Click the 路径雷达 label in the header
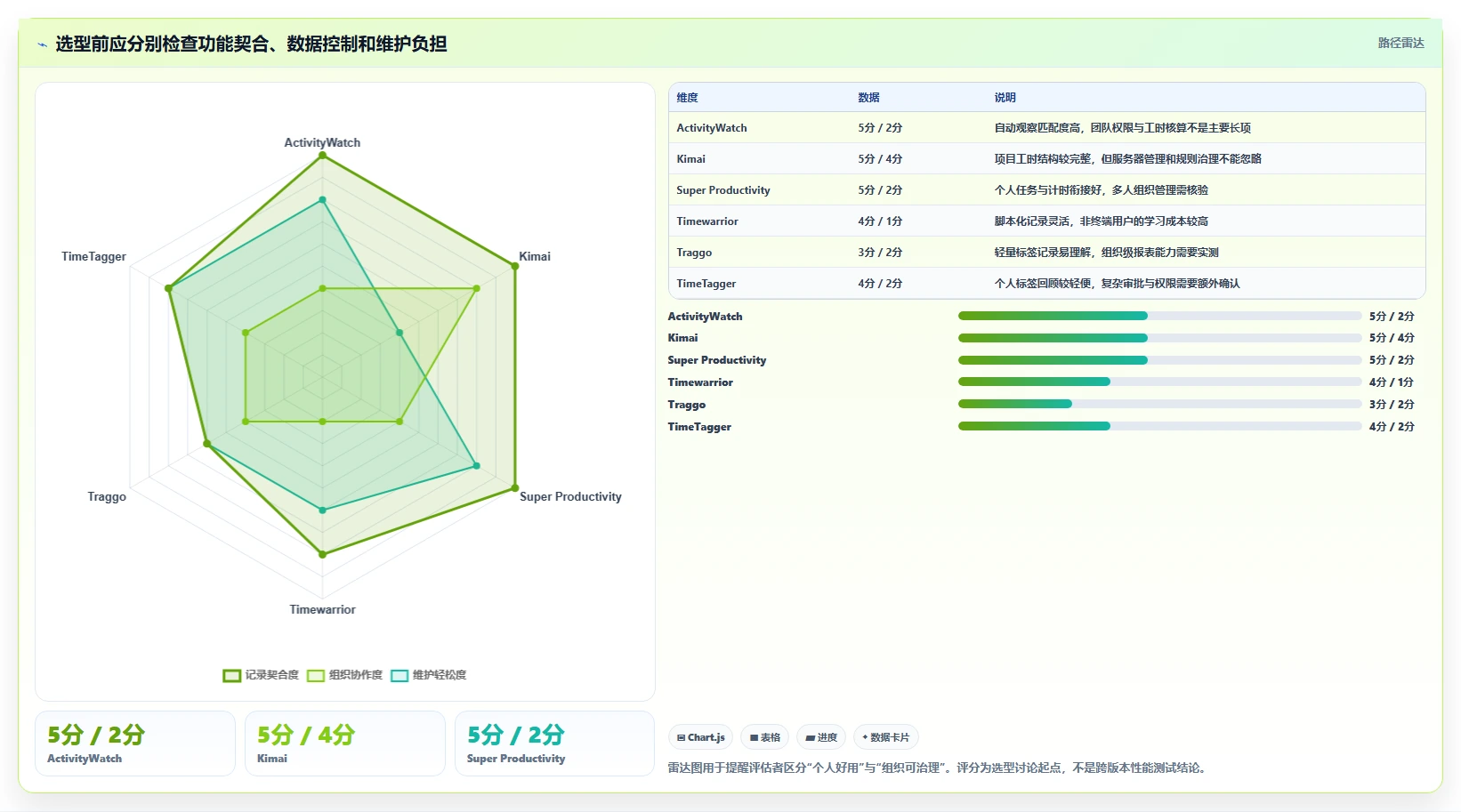1461x812 pixels. click(1400, 43)
